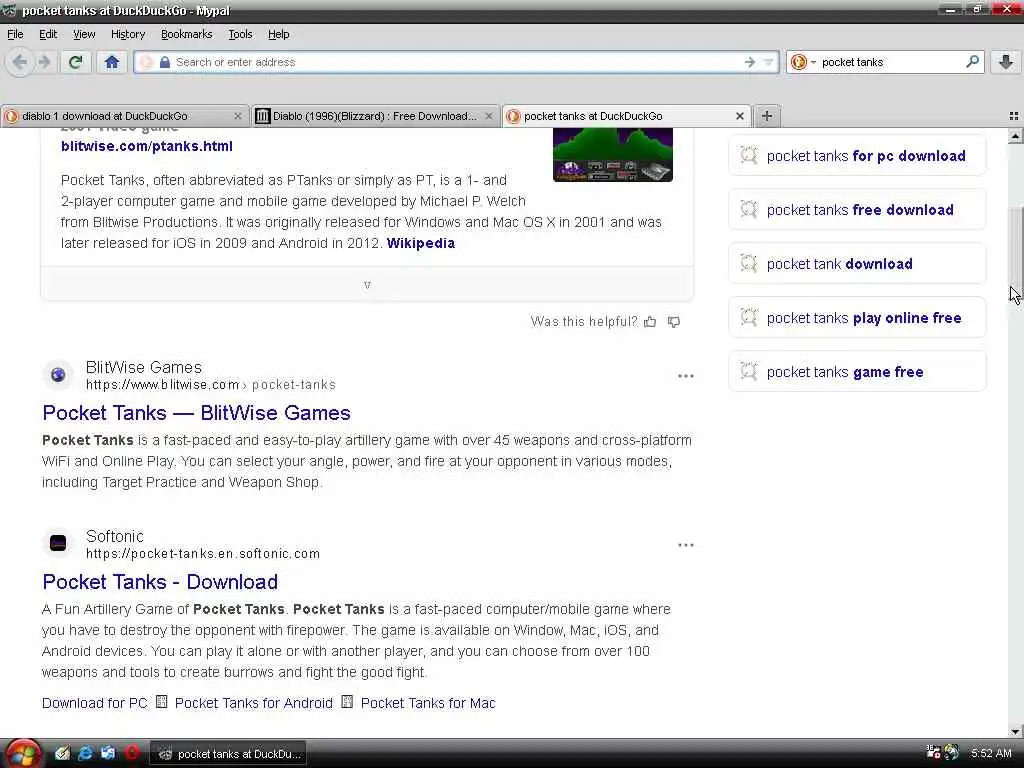This screenshot has height=768, width=1024.
Task: Open Pocket Tanks for Mac sitelink
Action: click(x=428, y=703)
